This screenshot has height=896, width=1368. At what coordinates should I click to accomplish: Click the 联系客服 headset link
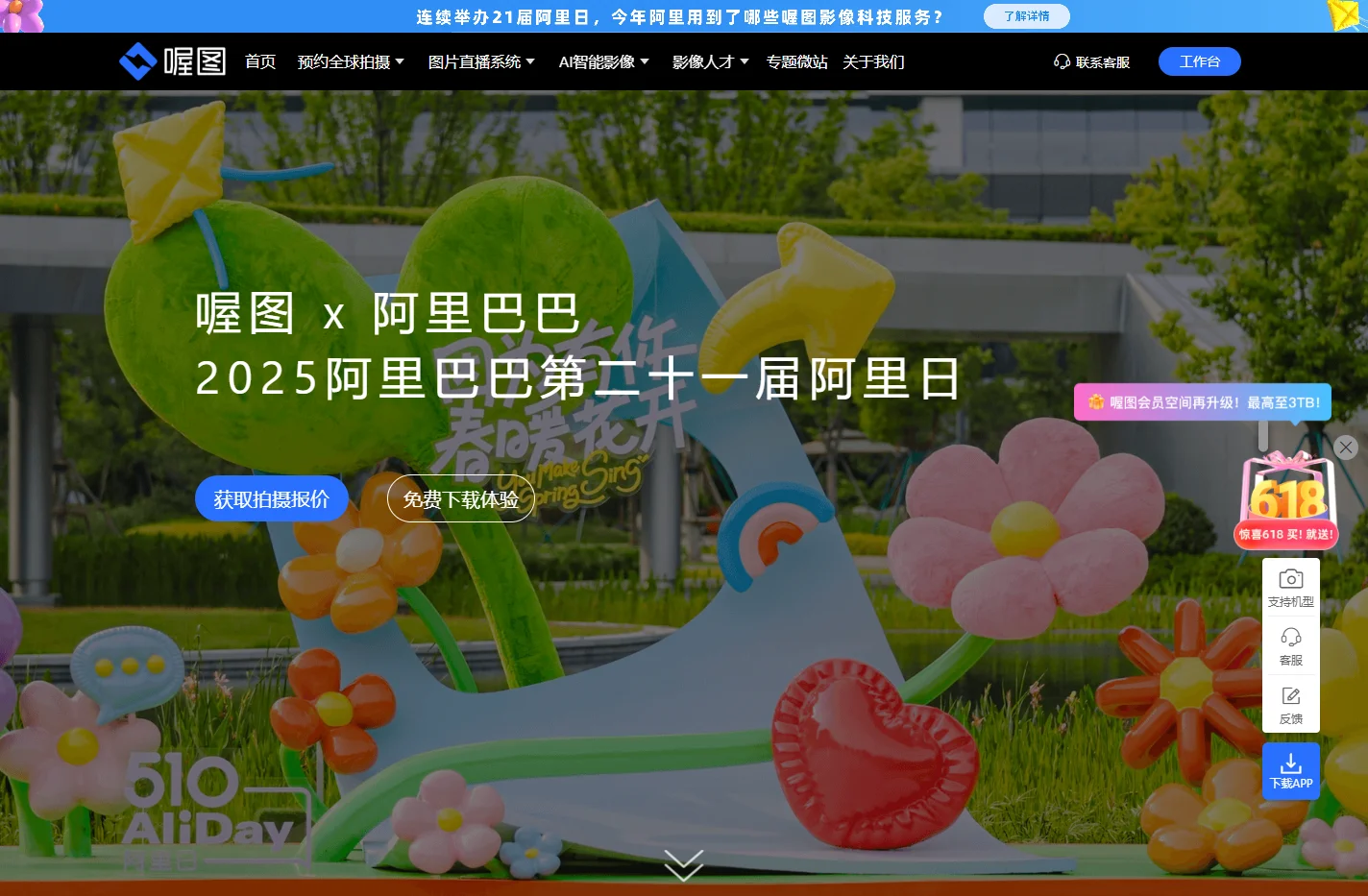click(x=1091, y=61)
